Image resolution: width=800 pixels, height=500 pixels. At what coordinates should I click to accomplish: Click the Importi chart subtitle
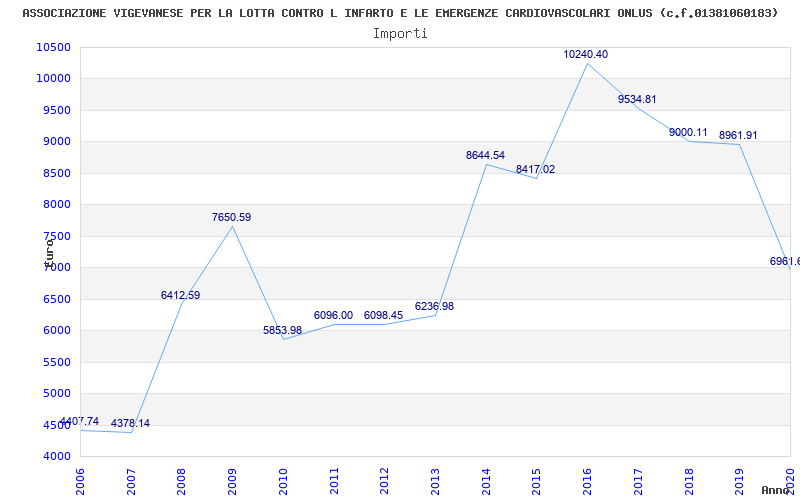[400, 34]
